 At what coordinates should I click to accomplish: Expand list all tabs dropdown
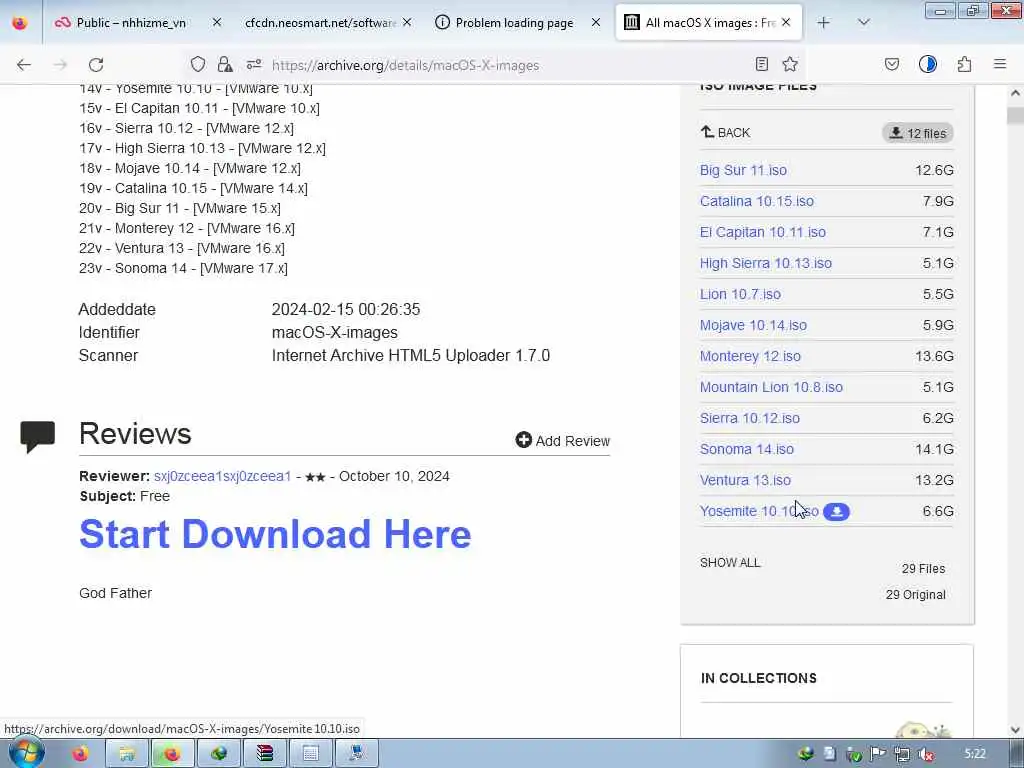click(x=863, y=23)
